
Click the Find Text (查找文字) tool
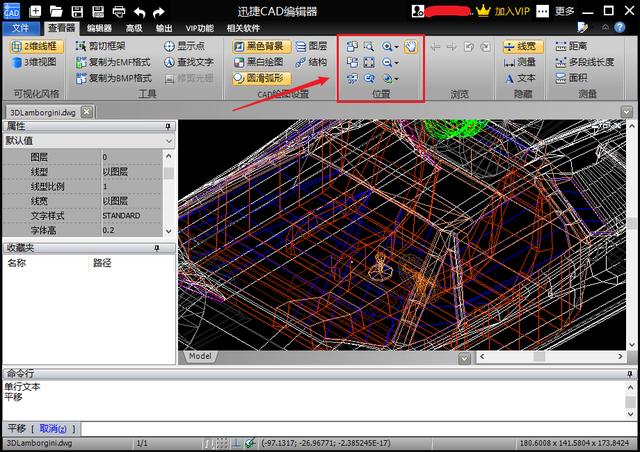[188, 62]
